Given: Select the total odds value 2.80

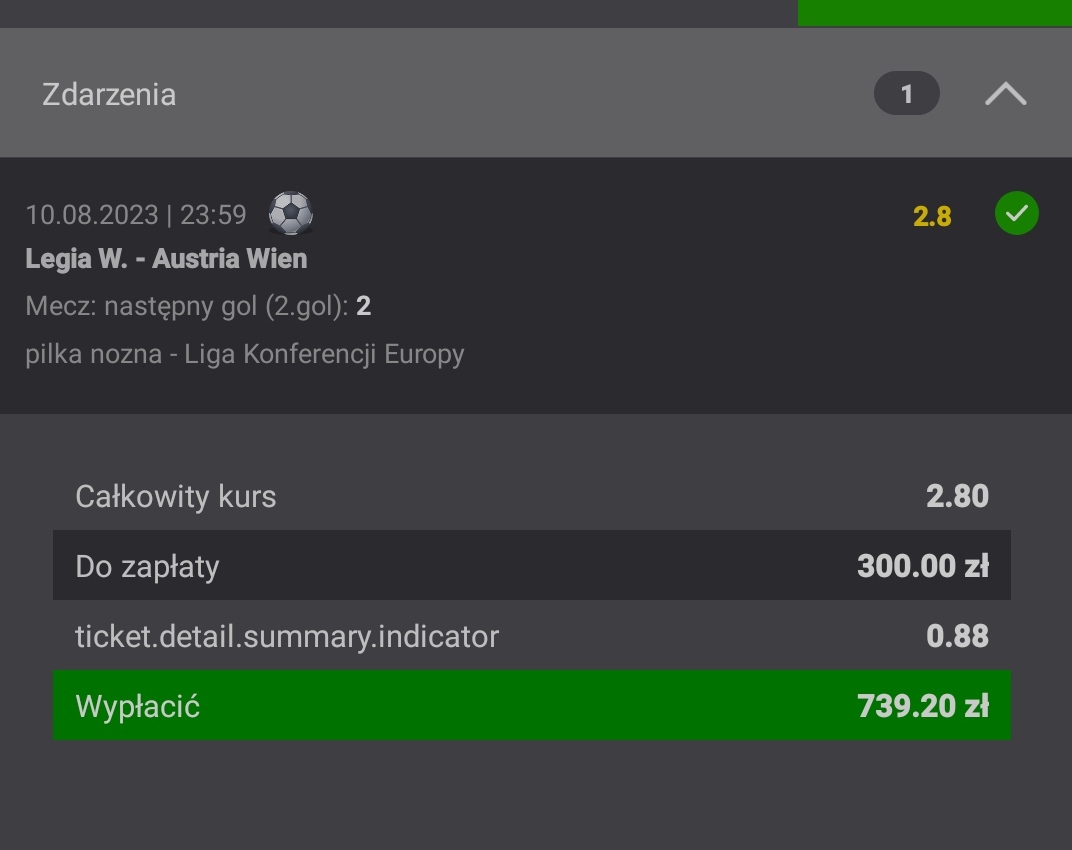Looking at the screenshot, I should (957, 496).
